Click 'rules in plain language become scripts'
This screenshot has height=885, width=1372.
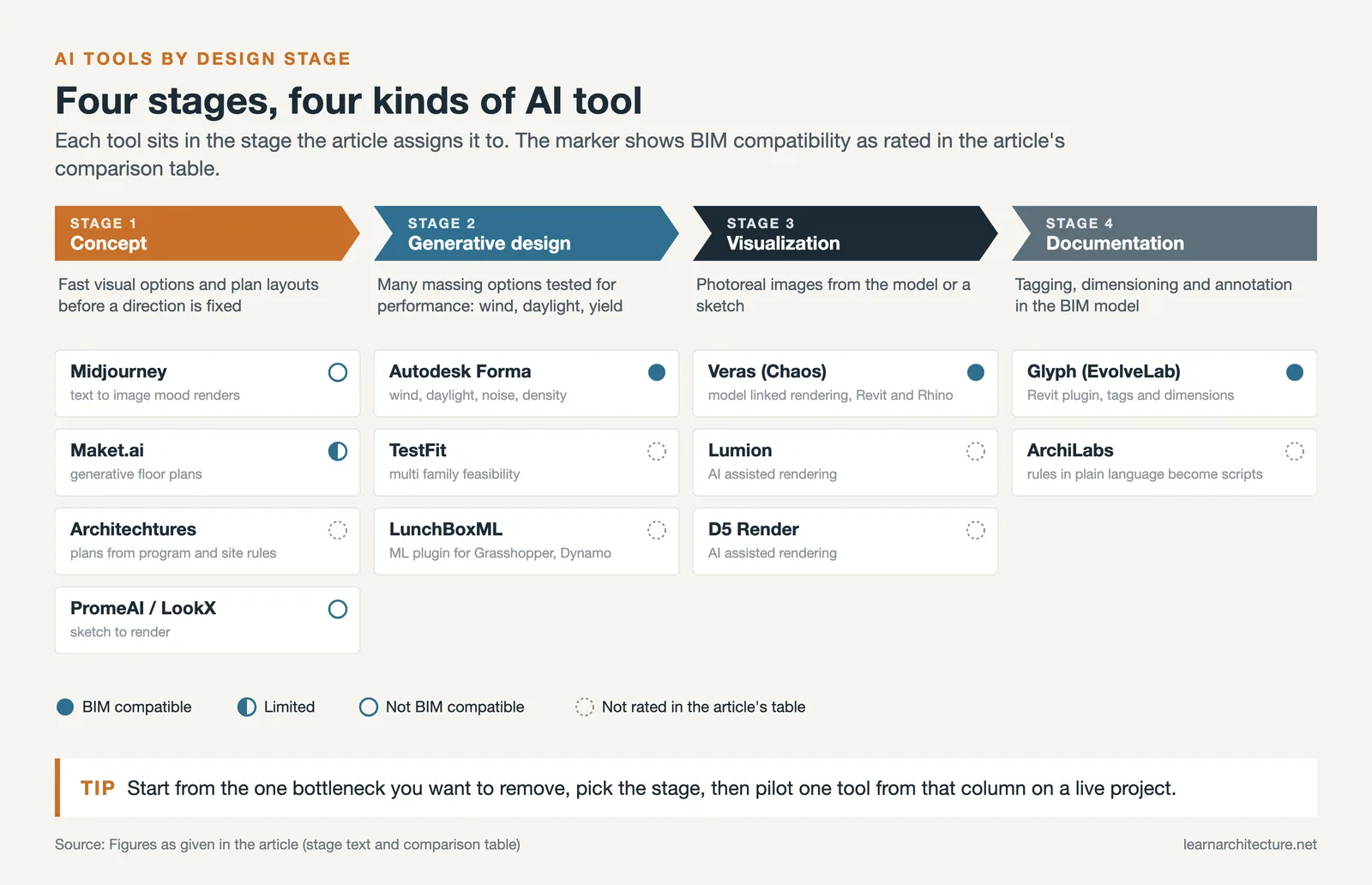(x=1145, y=474)
